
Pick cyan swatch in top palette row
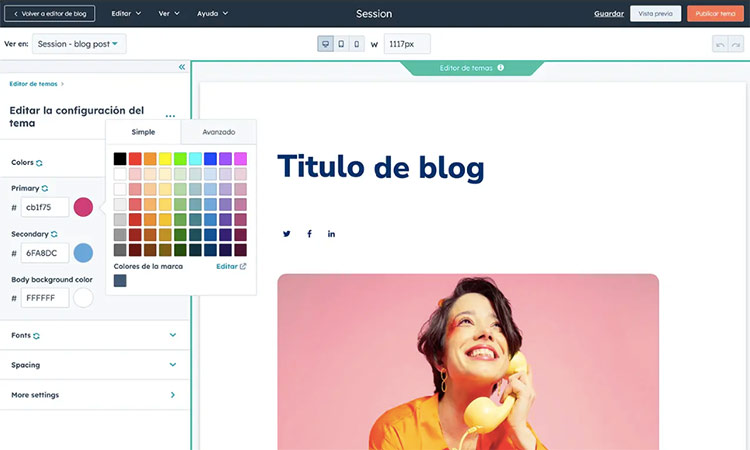pyautogui.click(x=195, y=159)
